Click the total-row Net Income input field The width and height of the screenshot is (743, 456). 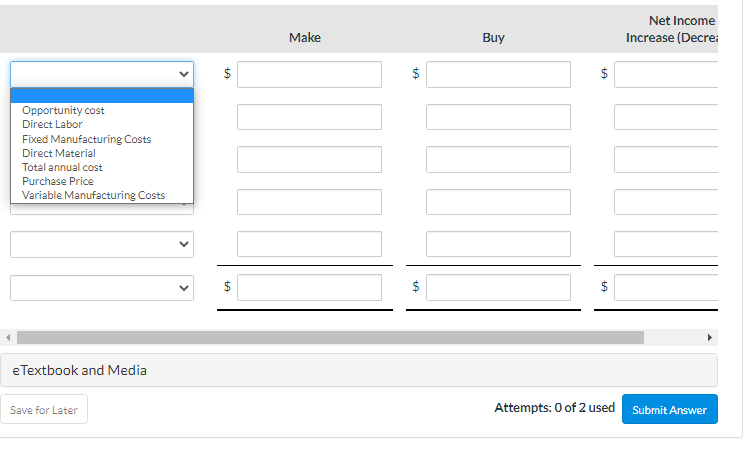[666, 287]
